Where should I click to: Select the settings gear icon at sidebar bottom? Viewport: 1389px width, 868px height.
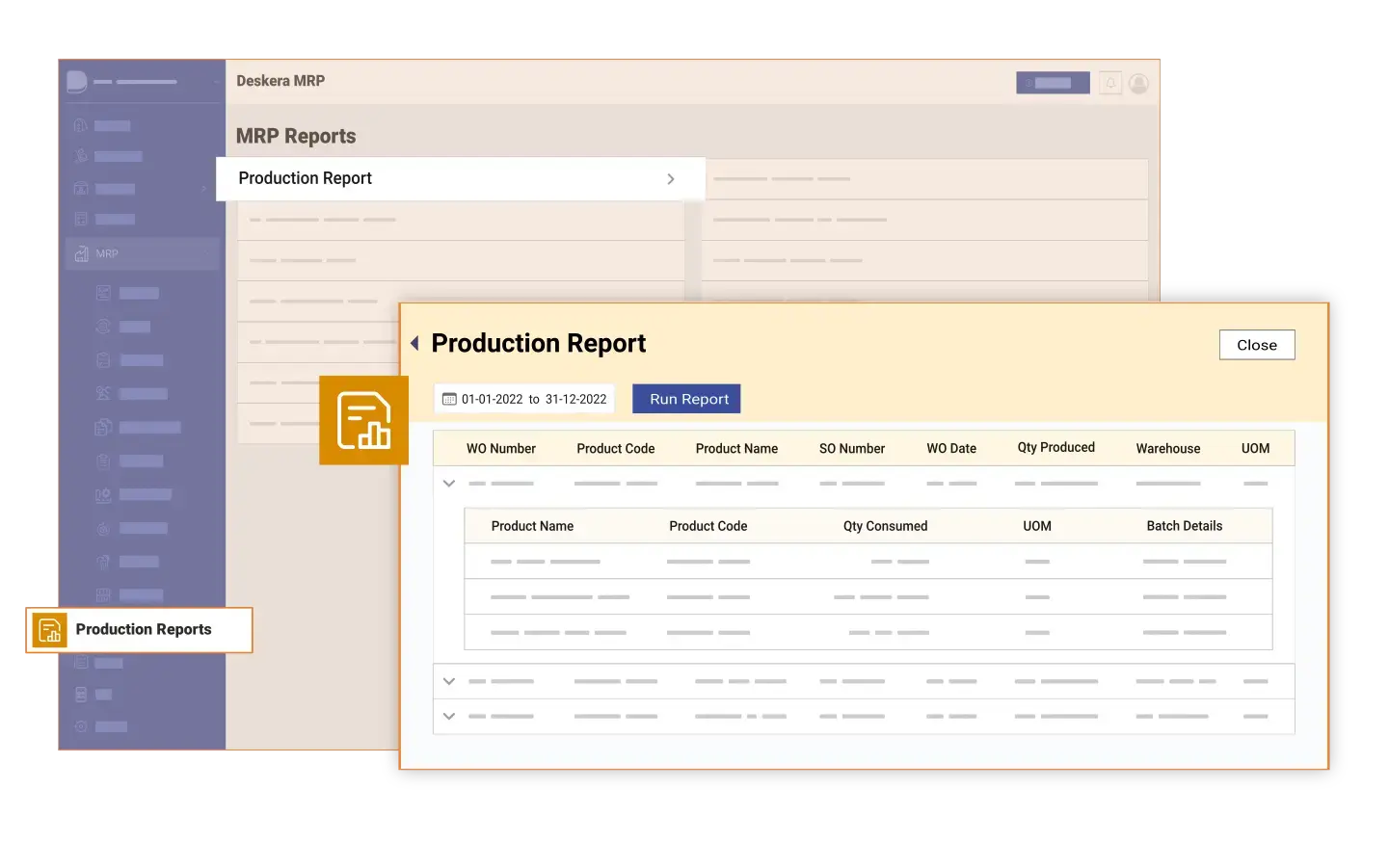[x=81, y=725]
